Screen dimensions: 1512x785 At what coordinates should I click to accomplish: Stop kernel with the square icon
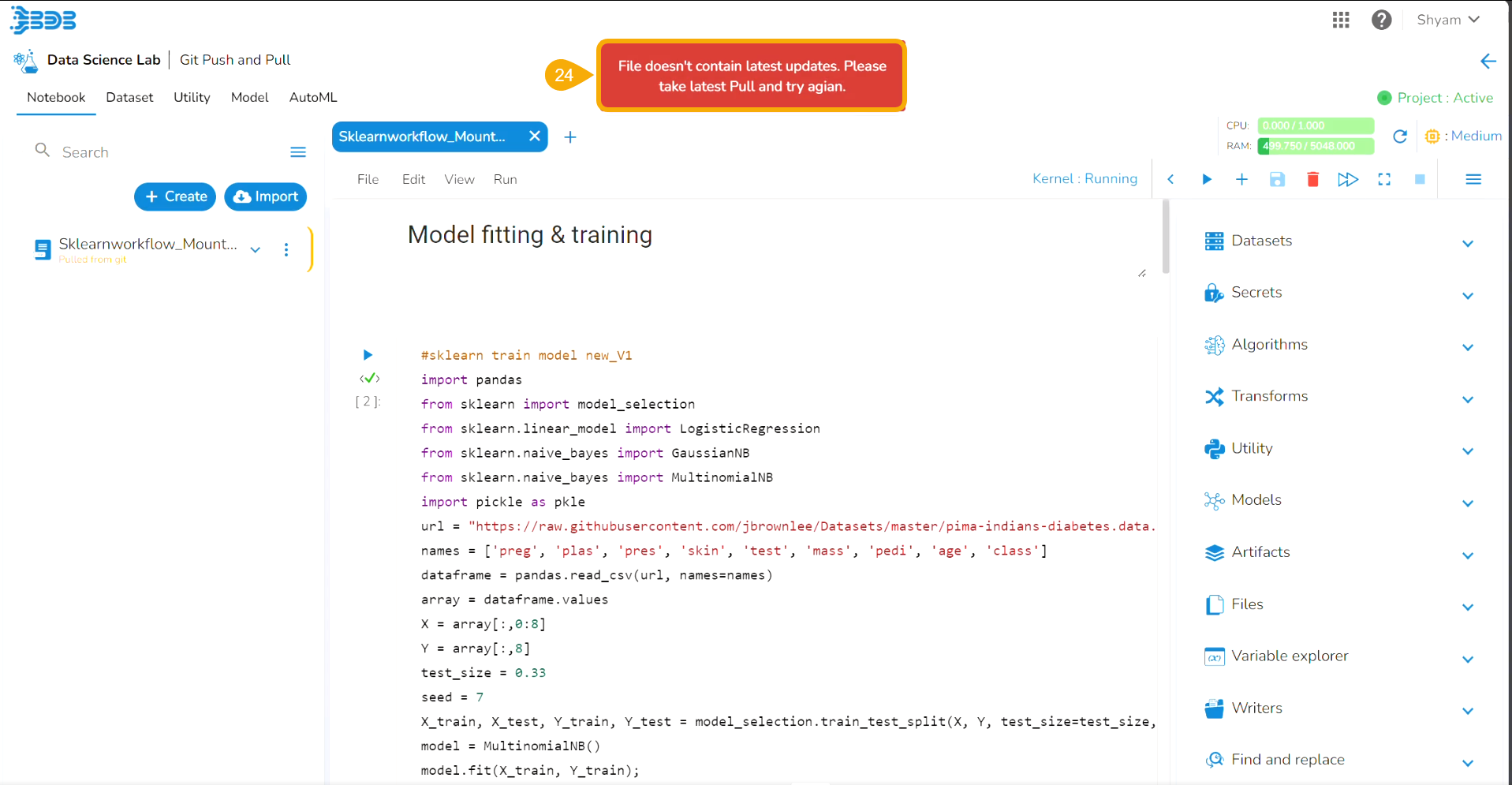1420,179
